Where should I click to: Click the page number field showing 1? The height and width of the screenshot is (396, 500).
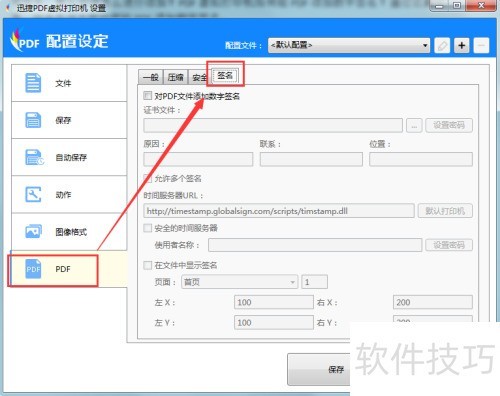(x=314, y=282)
